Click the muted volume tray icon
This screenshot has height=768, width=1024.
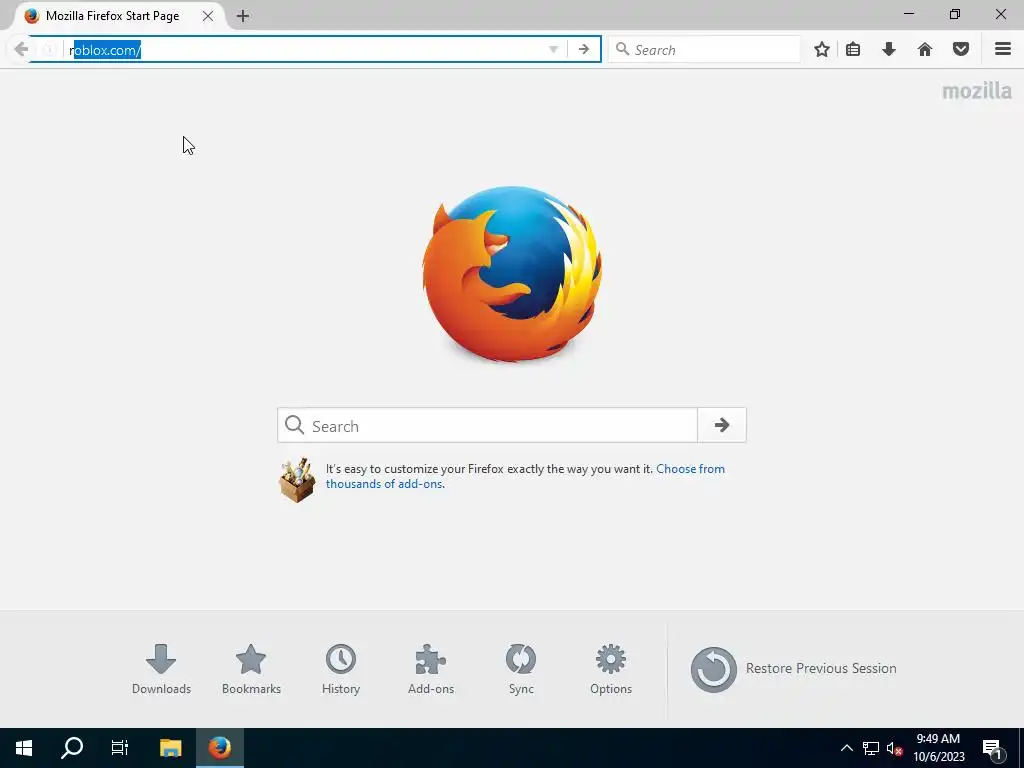894,748
